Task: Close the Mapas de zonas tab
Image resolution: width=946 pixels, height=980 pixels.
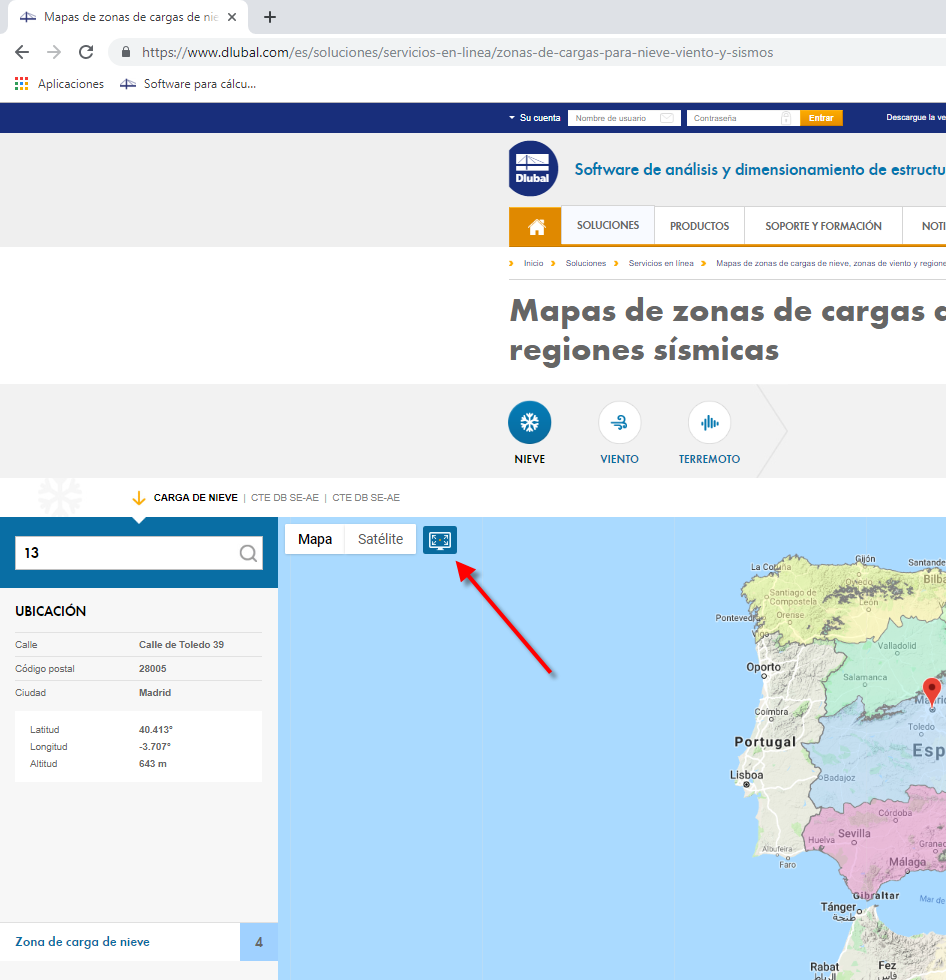Action: 232,18
